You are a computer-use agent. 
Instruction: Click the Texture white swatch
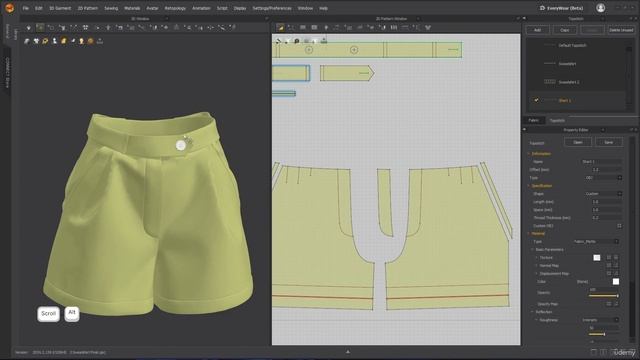tap(597, 258)
